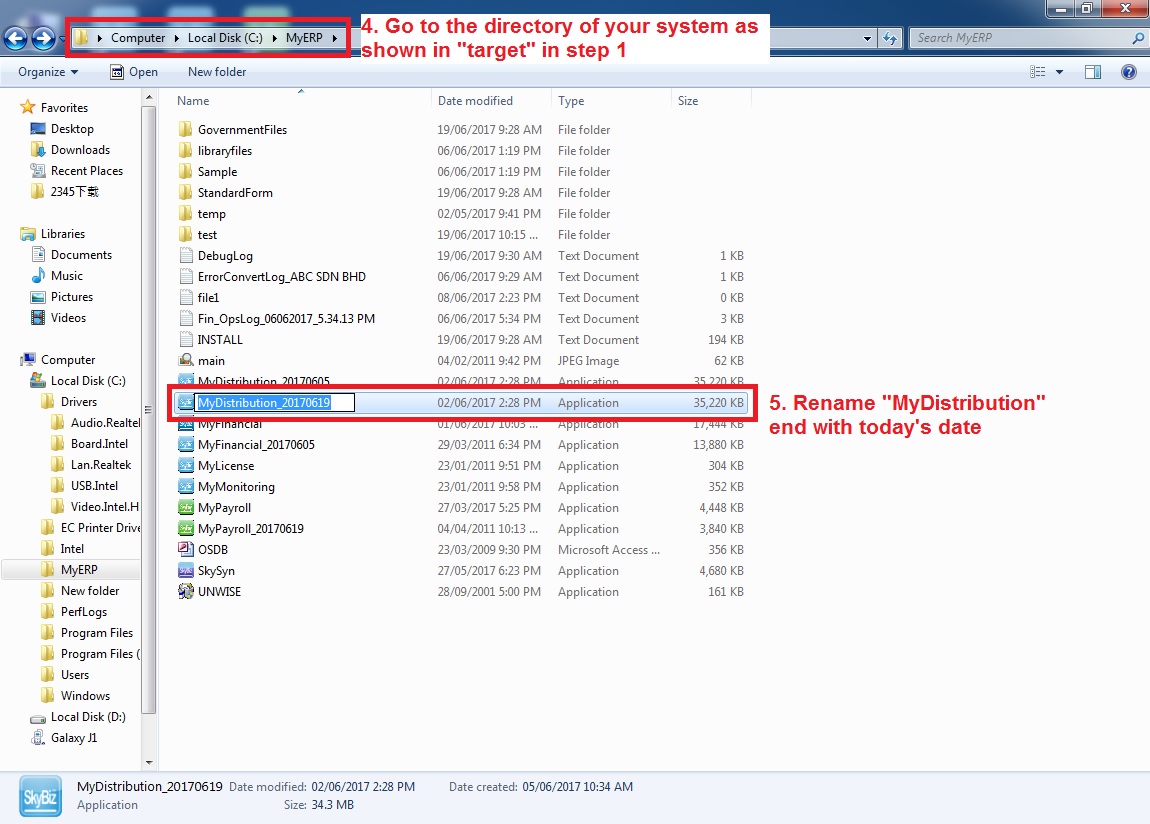Open the change view dropdown arrow
The height and width of the screenshot is (824, 1150).
point(1060,72)
